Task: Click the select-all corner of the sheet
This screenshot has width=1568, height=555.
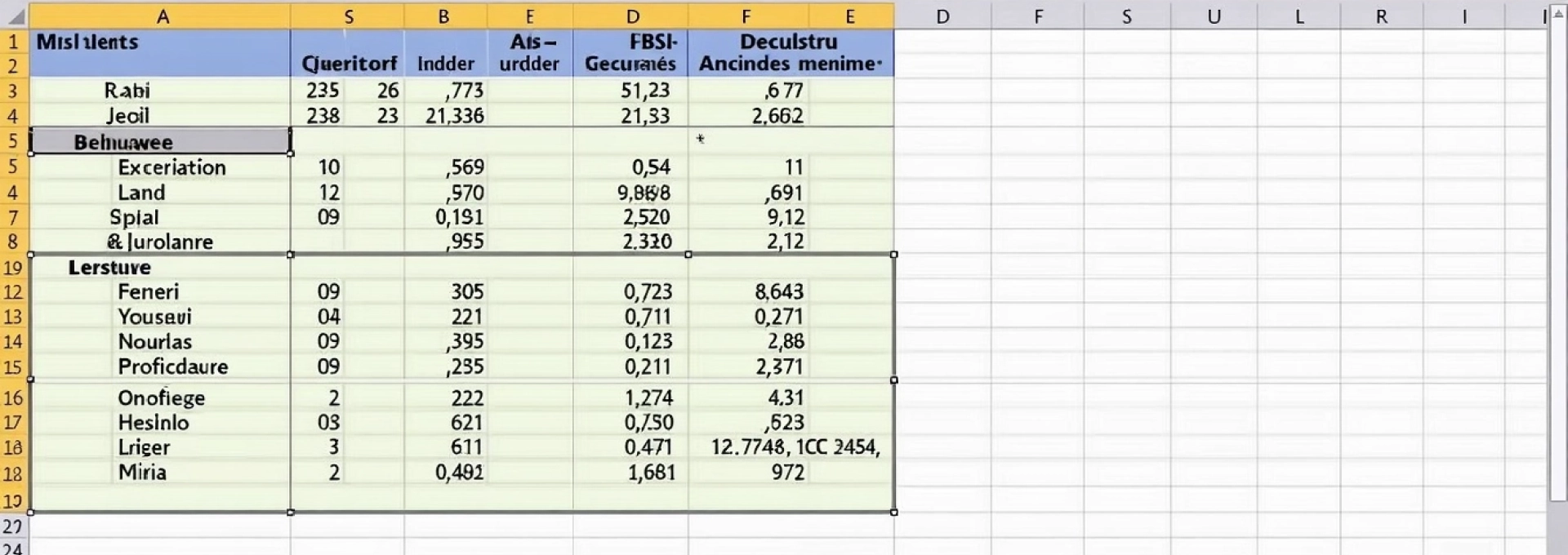Action: pyautogui.click(x=15, y=16)
